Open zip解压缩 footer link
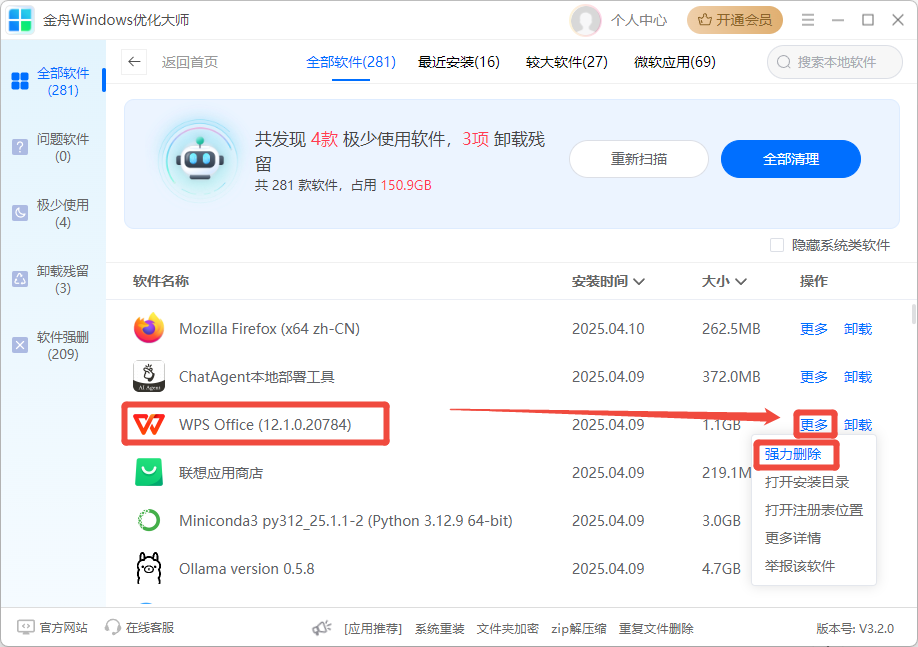The width and height of the screenshot is (918, 647). coord(578,629)
